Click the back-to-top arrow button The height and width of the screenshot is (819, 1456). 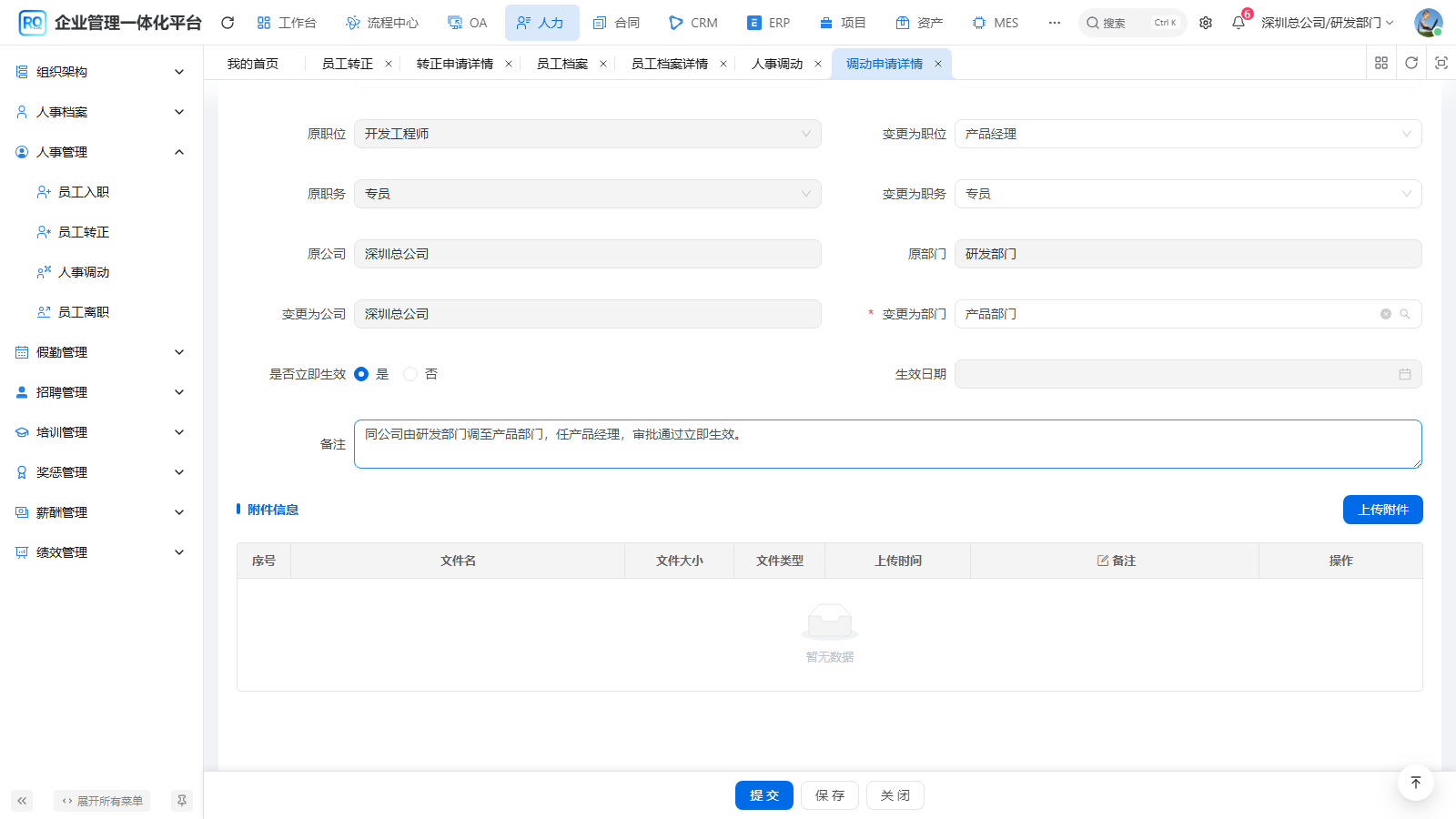click(1416, 783)
